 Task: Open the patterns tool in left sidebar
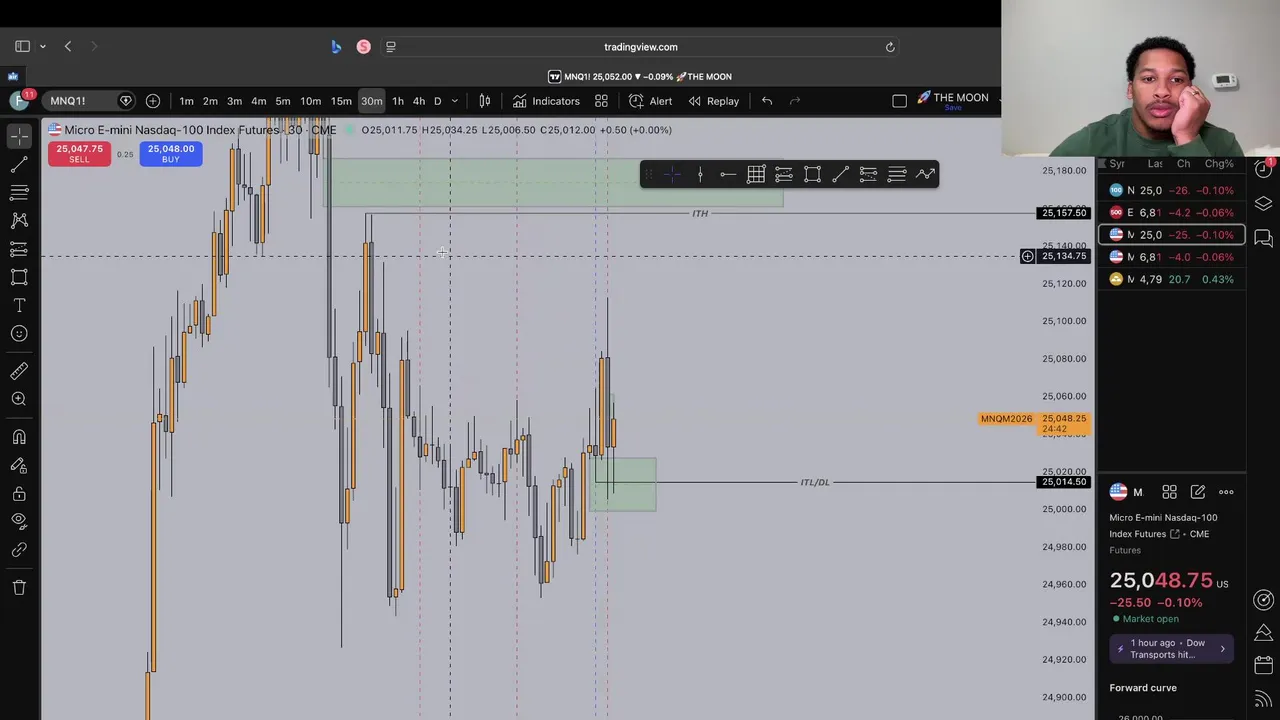(19, 220)
